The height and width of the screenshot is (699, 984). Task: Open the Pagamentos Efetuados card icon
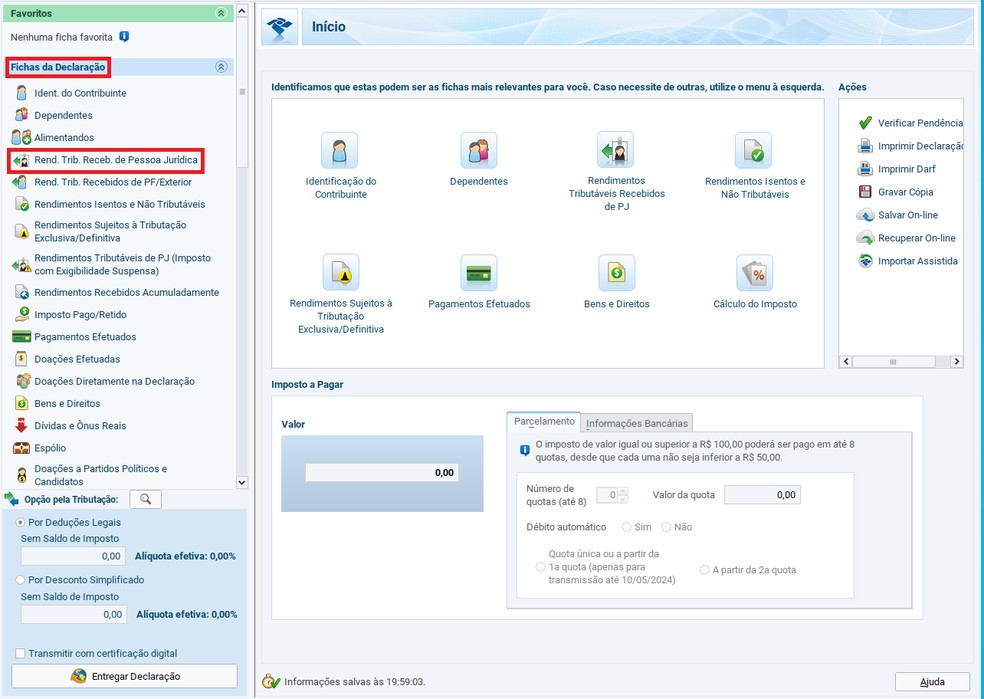click(478, 274)
